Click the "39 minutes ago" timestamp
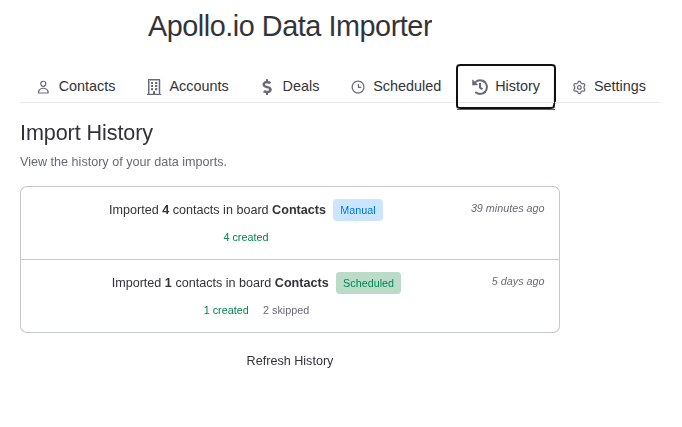This screenshot has height=427, width=682. click(x=508, y=208)
